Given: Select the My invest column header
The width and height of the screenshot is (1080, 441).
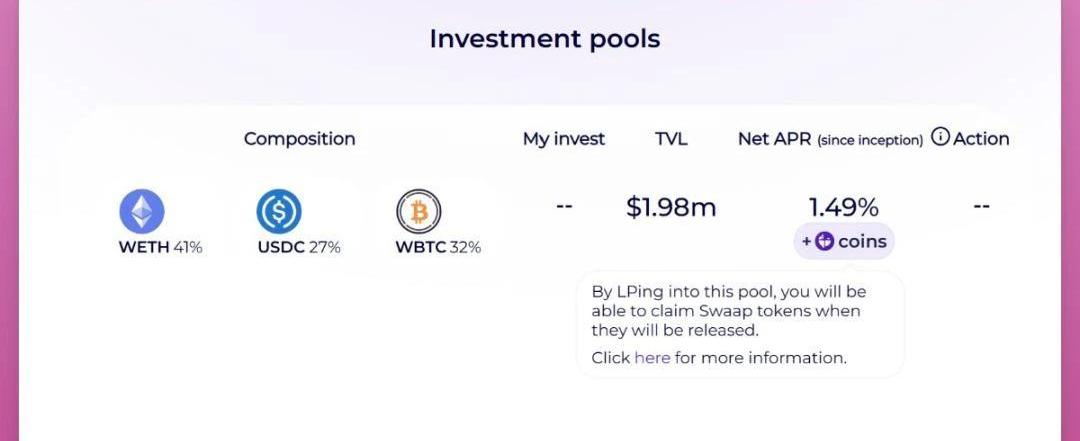Looking at the screenshot, I should coord(564,139).
